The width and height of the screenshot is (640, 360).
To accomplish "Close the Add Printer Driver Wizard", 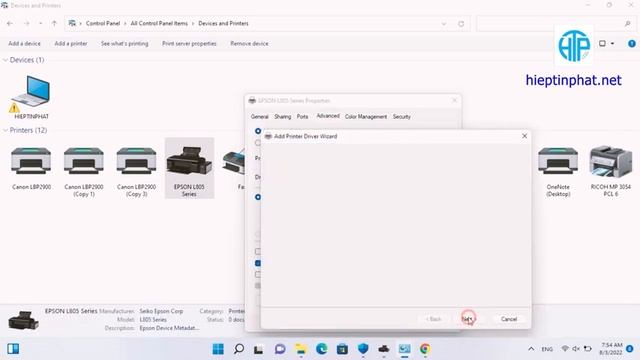I will pyautogui.click(x=524, y=136).
